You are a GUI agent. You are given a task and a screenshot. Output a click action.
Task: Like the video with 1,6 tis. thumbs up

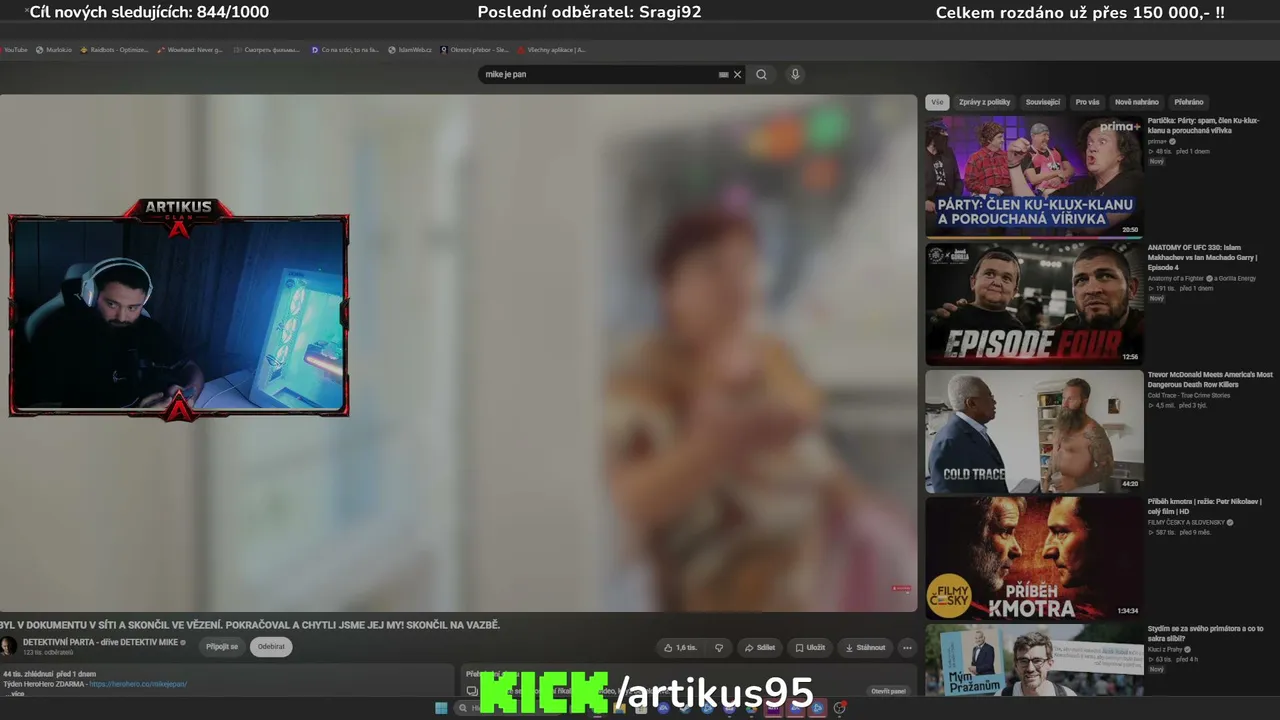coord(680,647)
